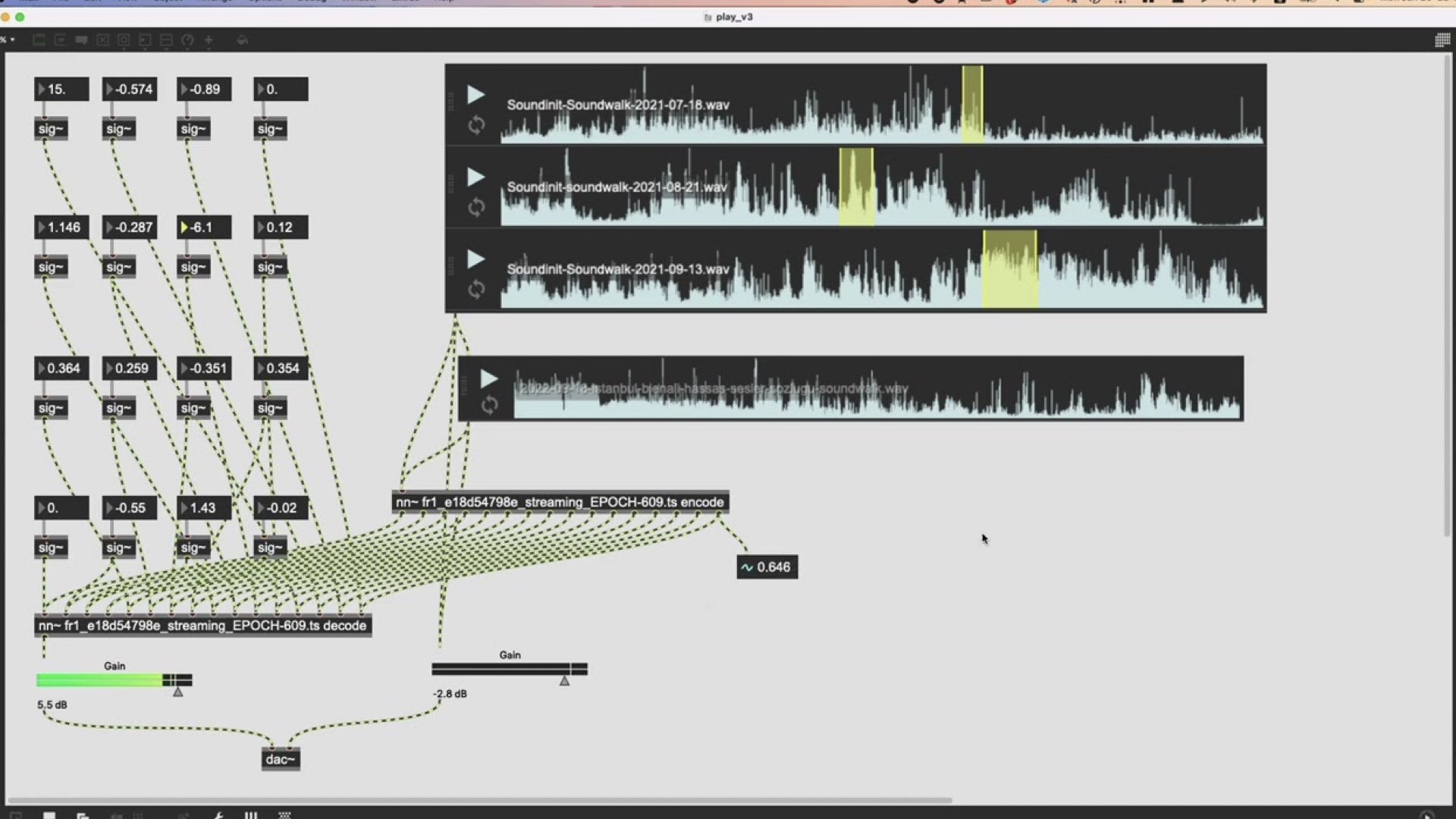Image resolution: width=1456 pixels, height=819 pixels.
Task: Open zoom percentage dropdown in toolbar
Action: pos(9,39)
